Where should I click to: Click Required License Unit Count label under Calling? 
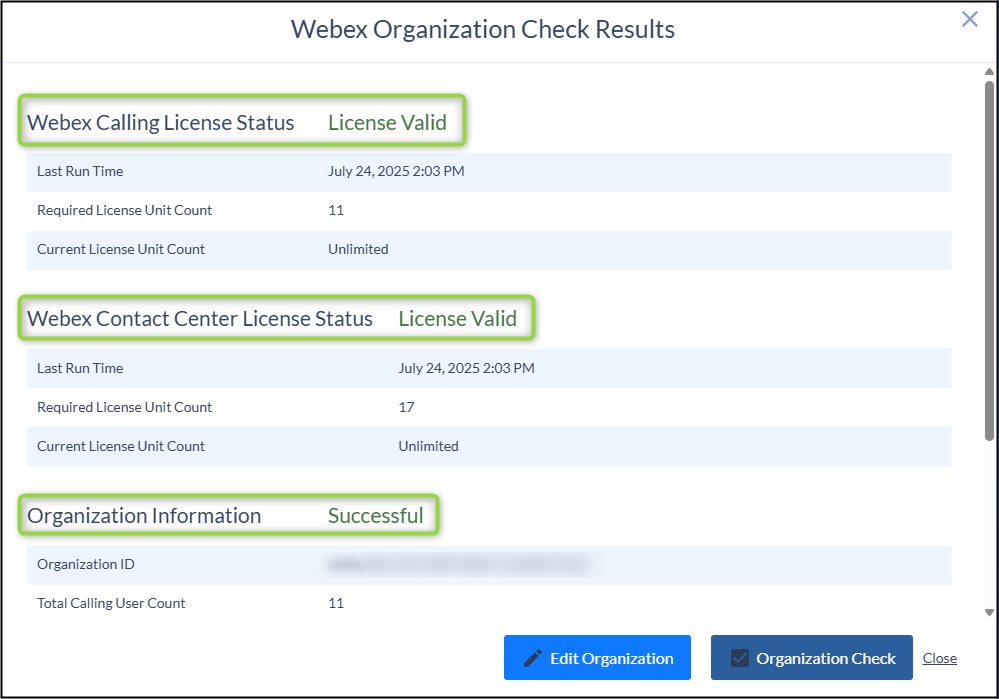pos(124,210)
